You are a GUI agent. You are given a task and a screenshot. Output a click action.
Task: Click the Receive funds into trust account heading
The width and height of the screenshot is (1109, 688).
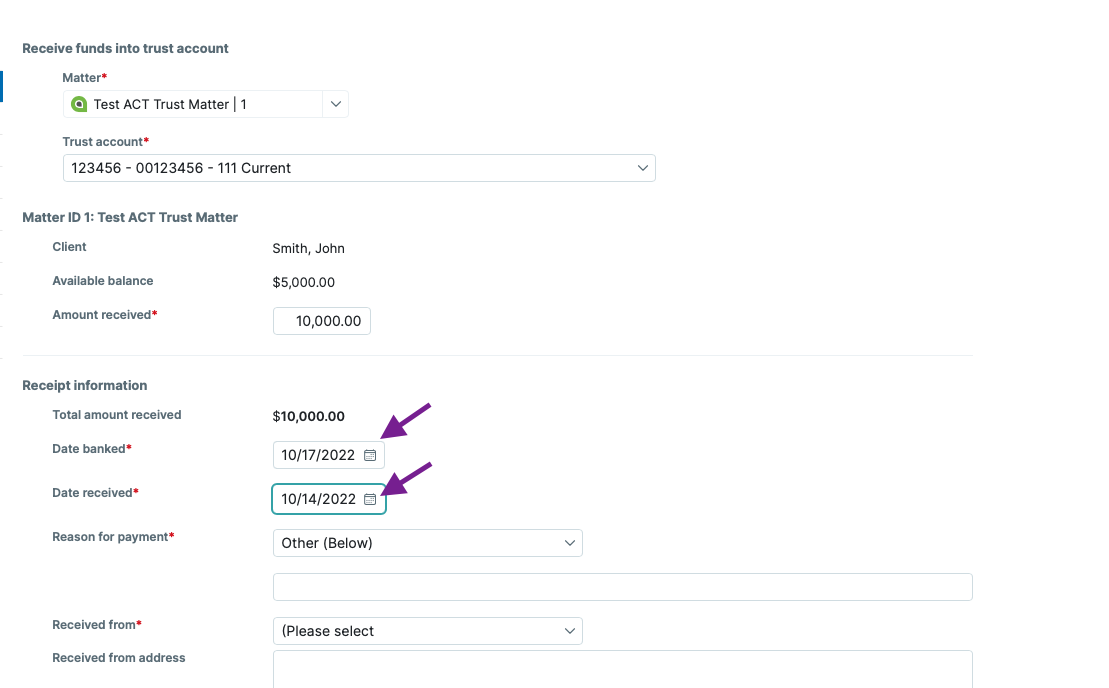point(125,49)
